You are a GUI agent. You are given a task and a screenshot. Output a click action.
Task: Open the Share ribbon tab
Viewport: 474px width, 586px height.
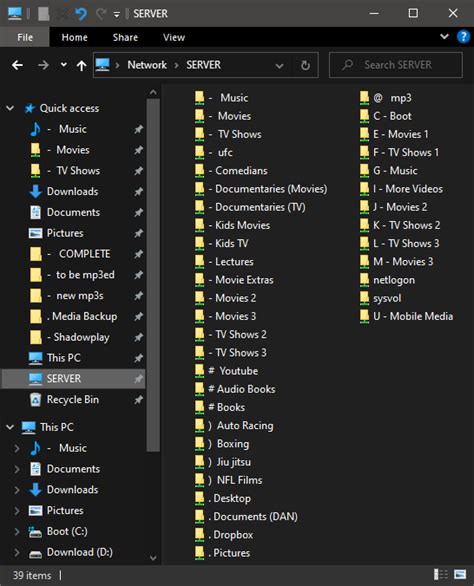tap(125, 37)
